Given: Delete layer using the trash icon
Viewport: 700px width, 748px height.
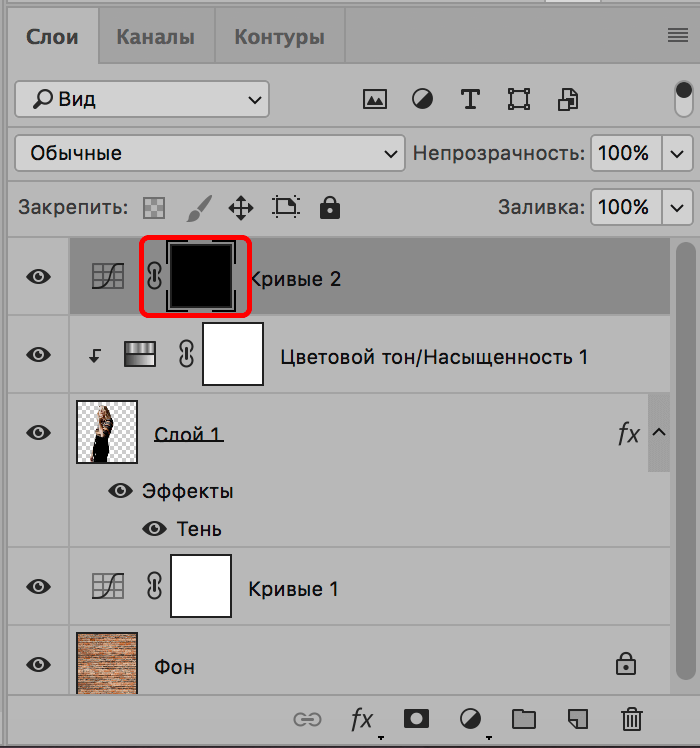Looking at the screenshot, I should [x=631, y=718].
